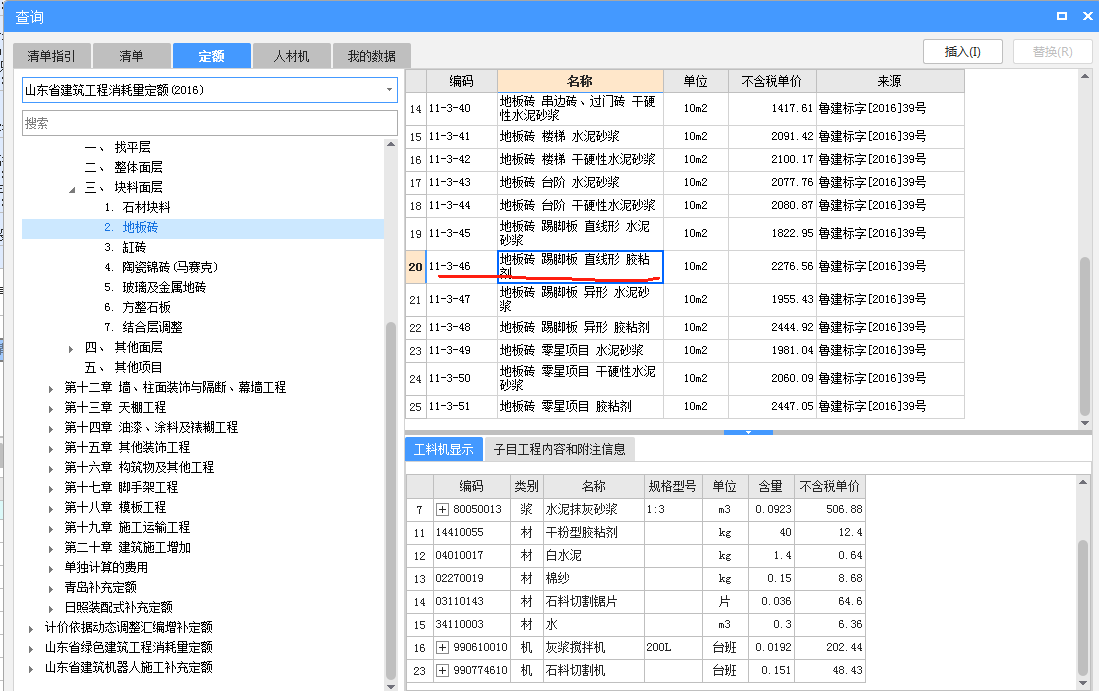This screenshot has height=691, width=1099.
Task: Select tree item 五、其他项目
Action: (x=124, y=368)
